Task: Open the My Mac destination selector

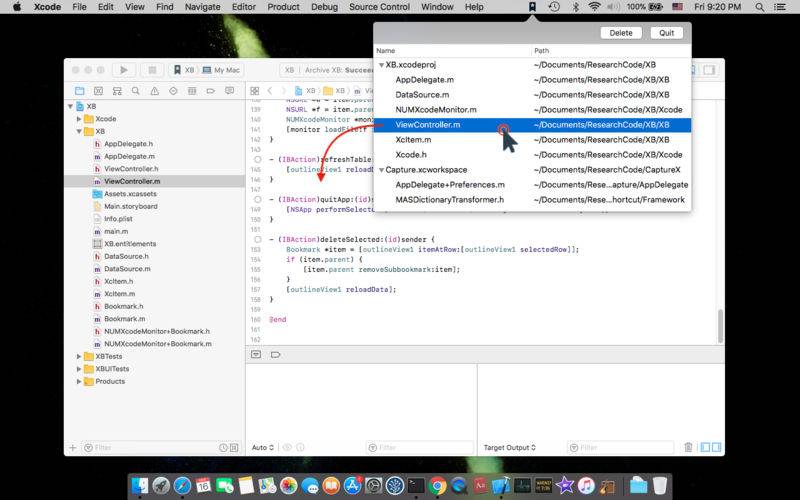Action: 221,70
